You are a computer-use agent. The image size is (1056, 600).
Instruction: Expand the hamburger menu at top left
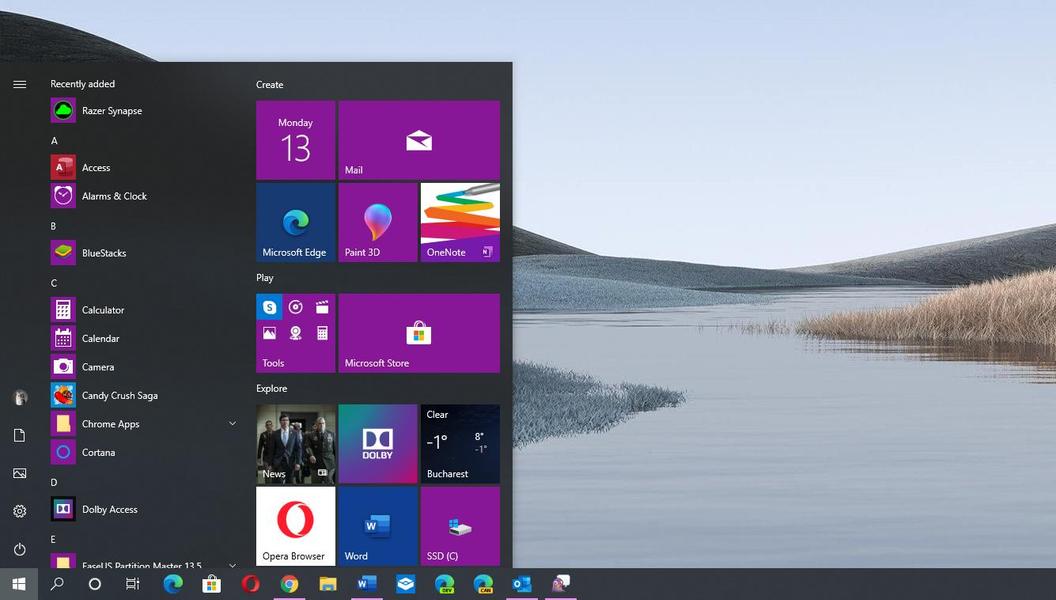coord(20,84)
